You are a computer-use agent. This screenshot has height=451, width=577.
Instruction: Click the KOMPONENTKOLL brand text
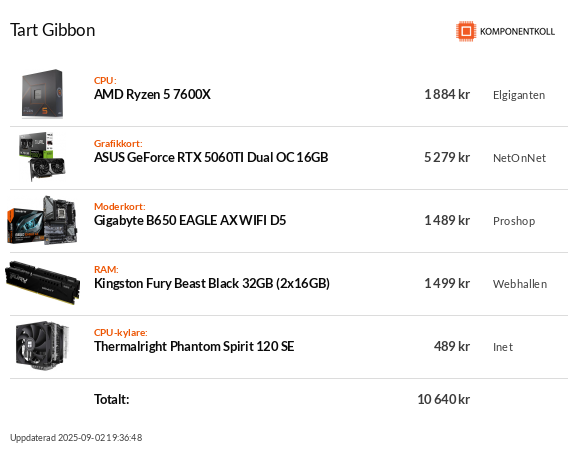[517, 32]
